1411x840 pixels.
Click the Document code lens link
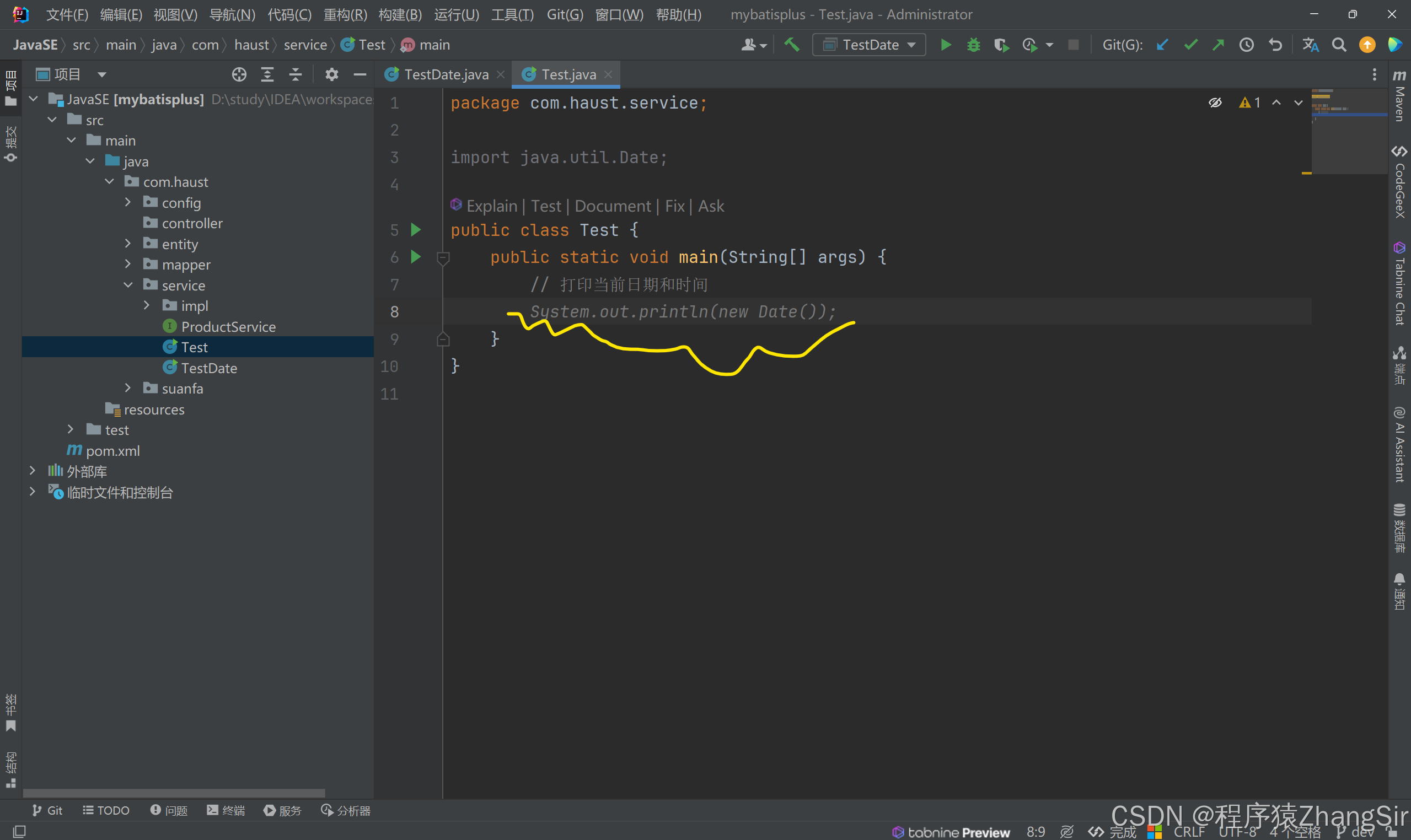(613, 206)
